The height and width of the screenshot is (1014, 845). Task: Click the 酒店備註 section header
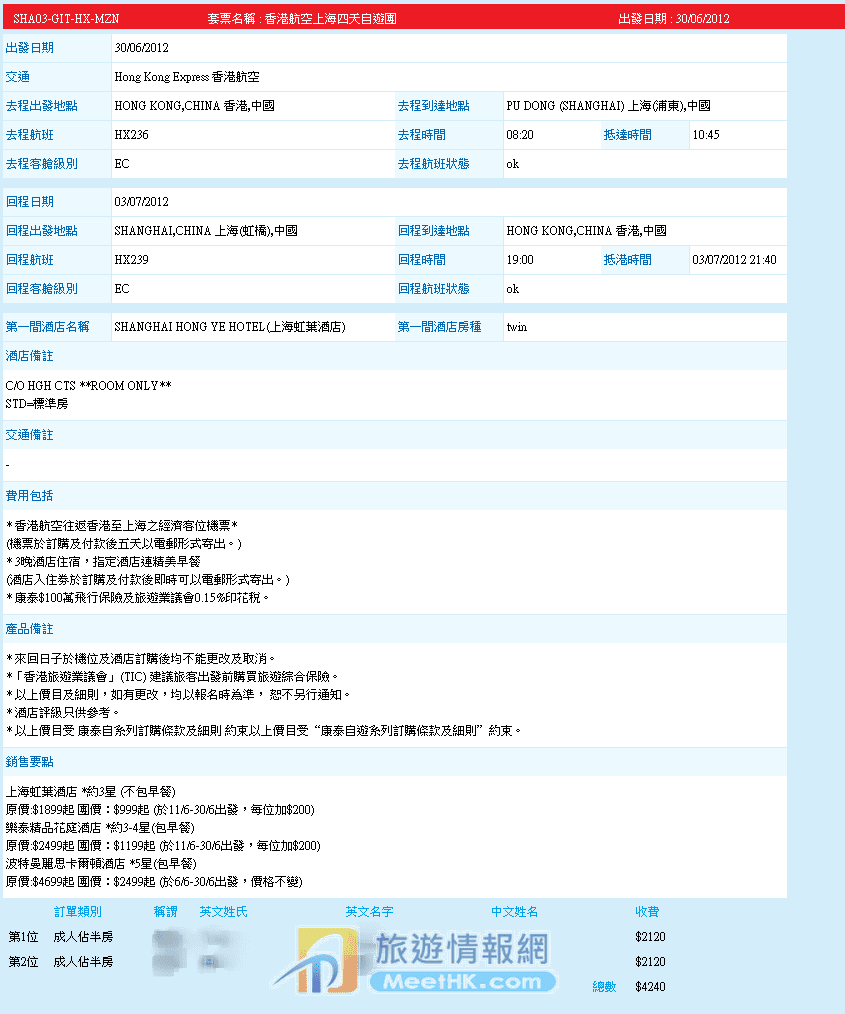30,356
